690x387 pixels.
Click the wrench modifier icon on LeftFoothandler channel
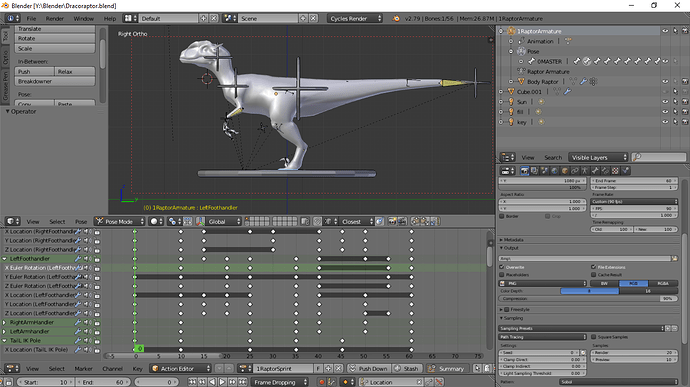coord(78,259)
